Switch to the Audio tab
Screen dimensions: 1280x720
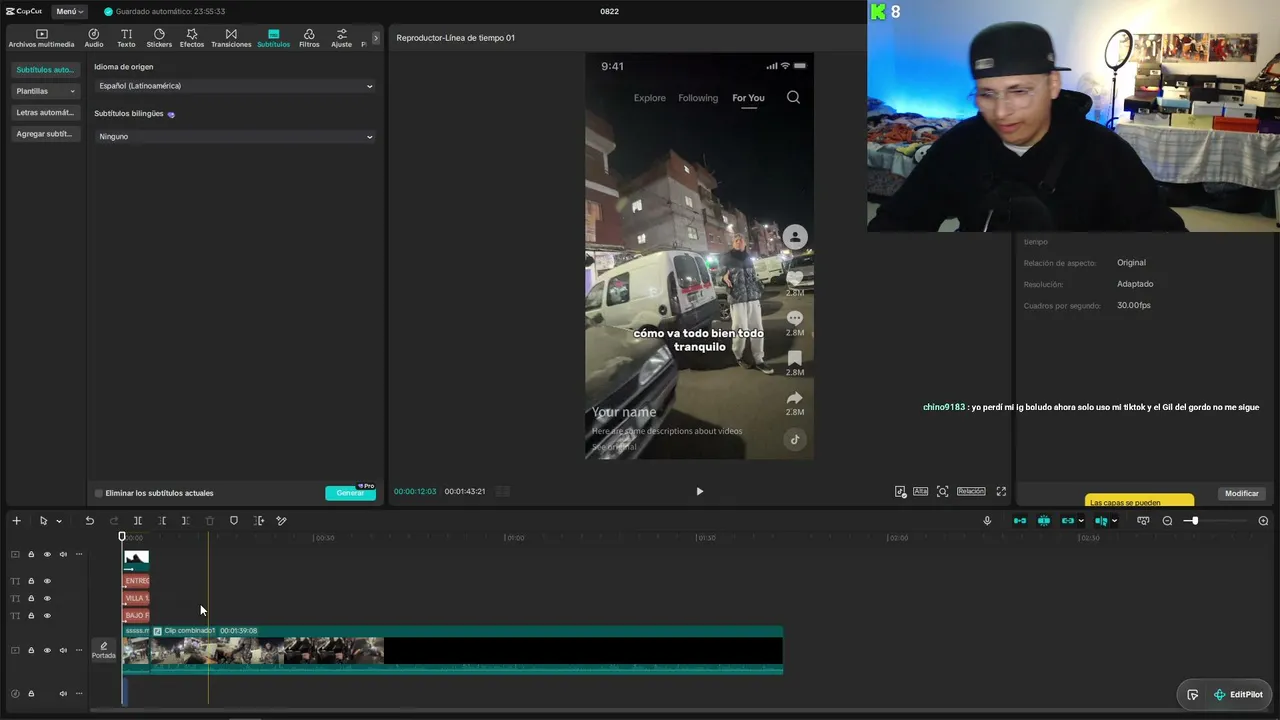[x=94, y=38]
